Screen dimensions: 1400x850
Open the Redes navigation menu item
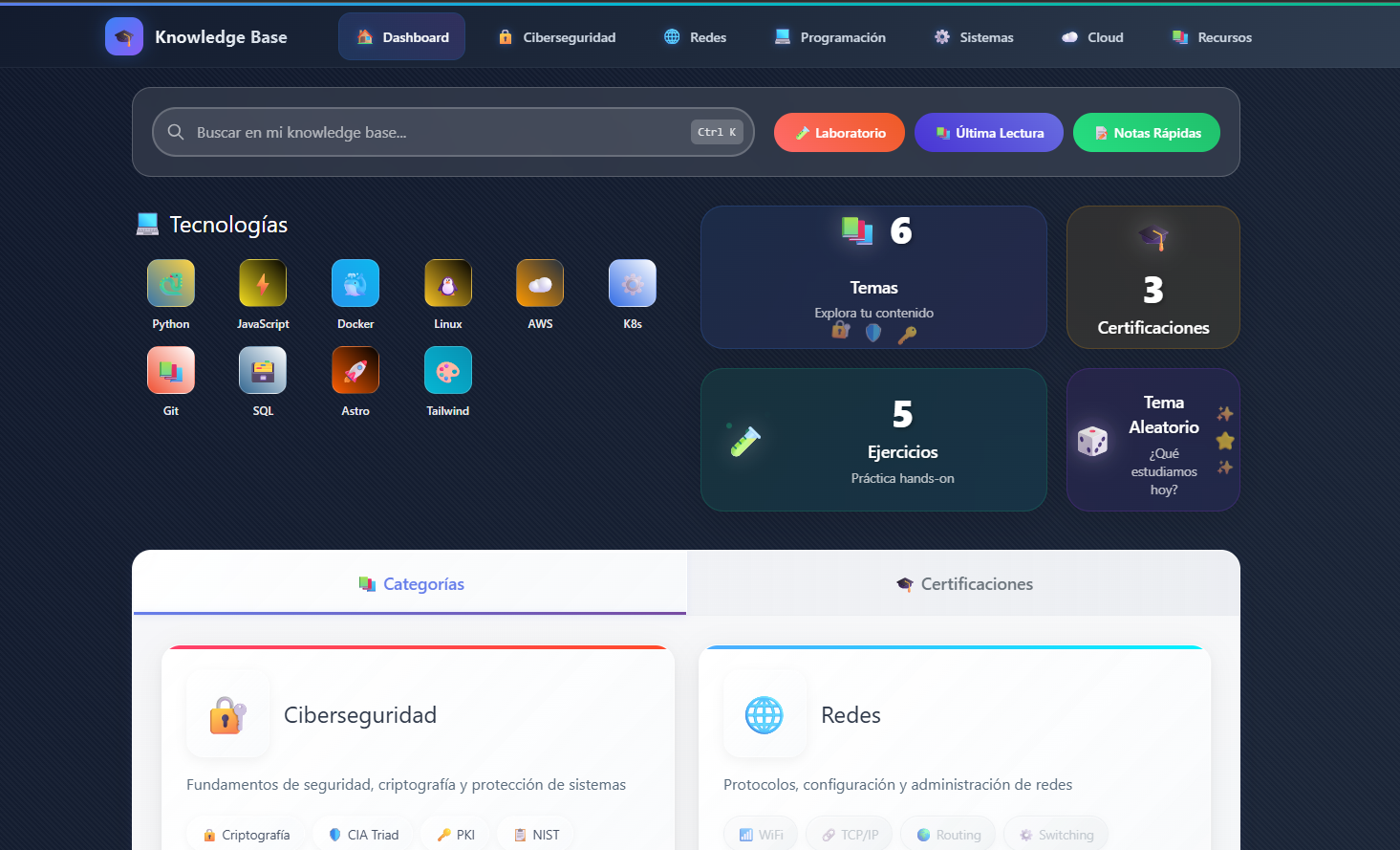(x=694, y=36)
